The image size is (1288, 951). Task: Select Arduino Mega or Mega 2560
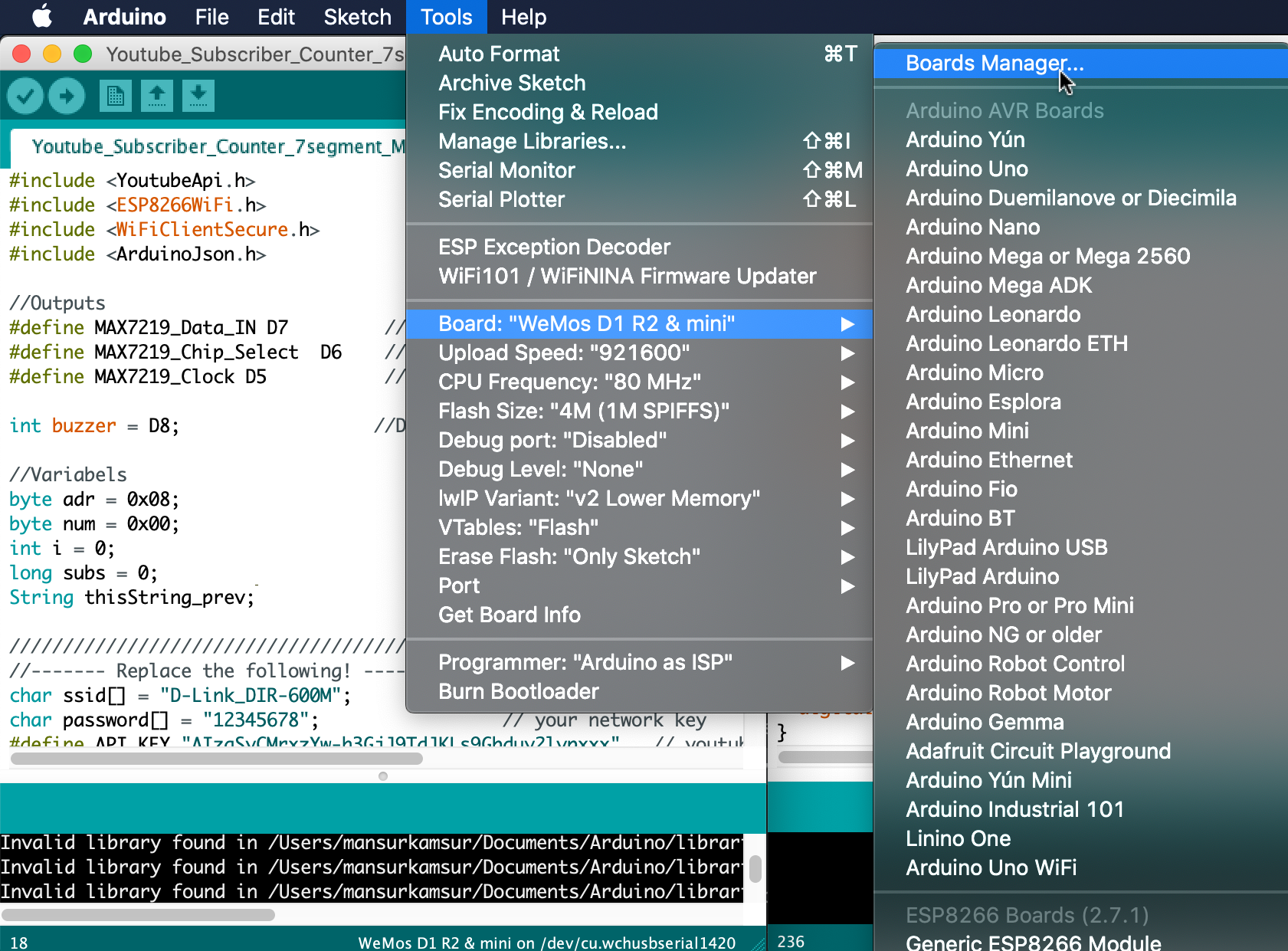coord(1047,256)
